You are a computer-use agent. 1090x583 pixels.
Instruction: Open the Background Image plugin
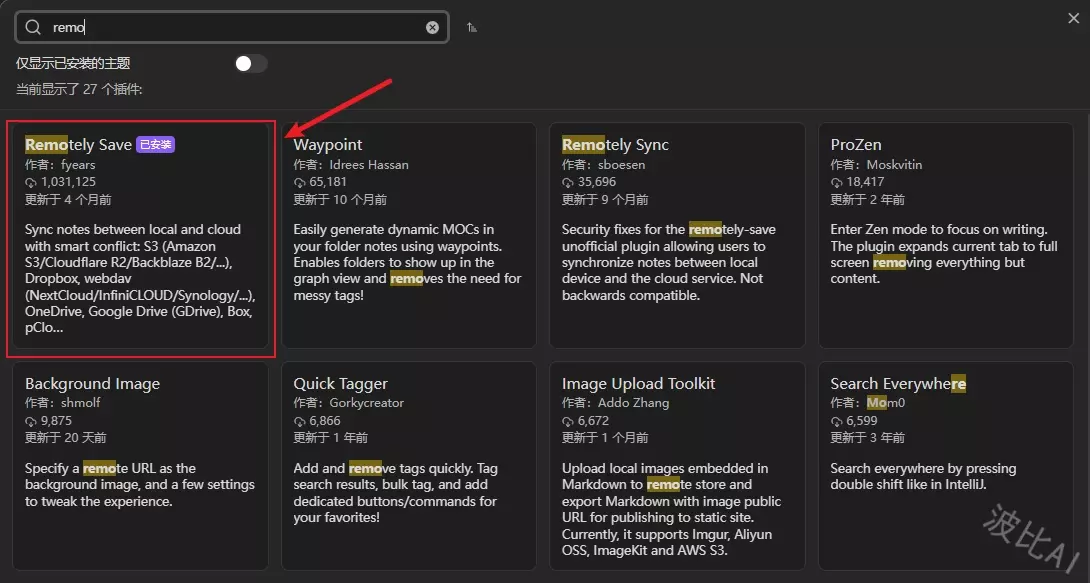[x=140, y=466]
